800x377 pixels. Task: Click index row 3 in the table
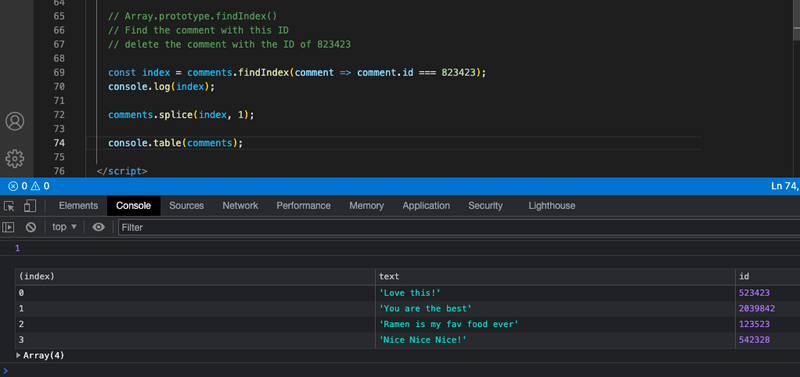pos(195,340)
